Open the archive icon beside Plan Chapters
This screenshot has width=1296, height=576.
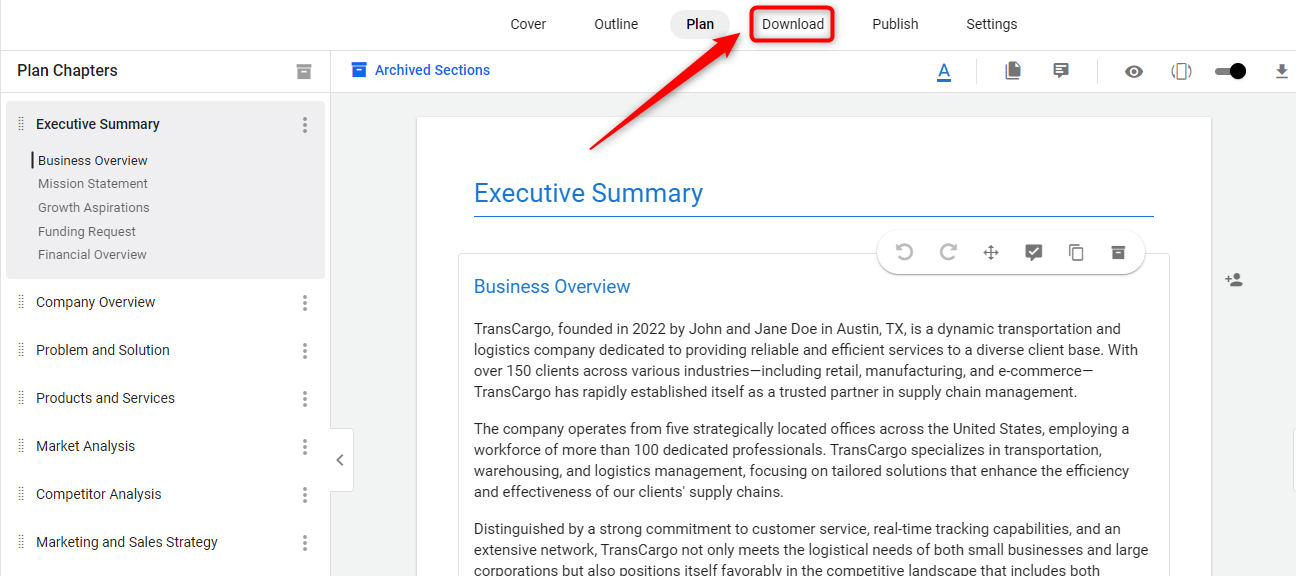[304, 71]
